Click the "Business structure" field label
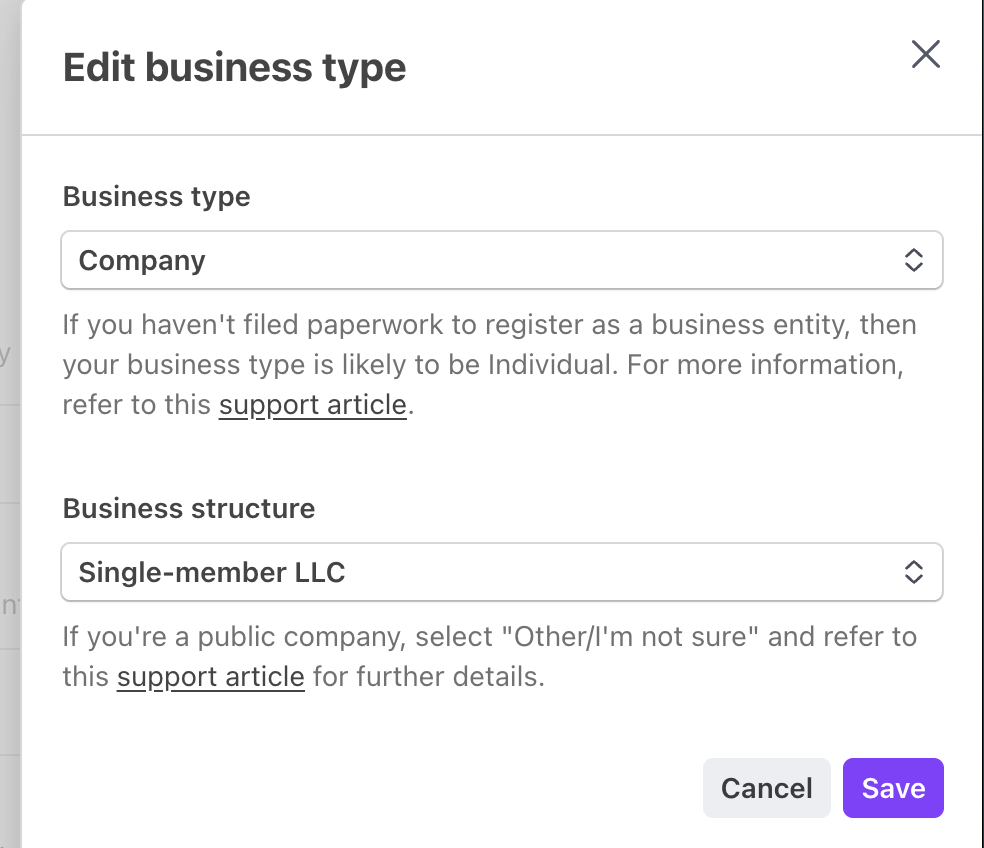The height and width of the screenshot is (848, 984). coord(188,508)
